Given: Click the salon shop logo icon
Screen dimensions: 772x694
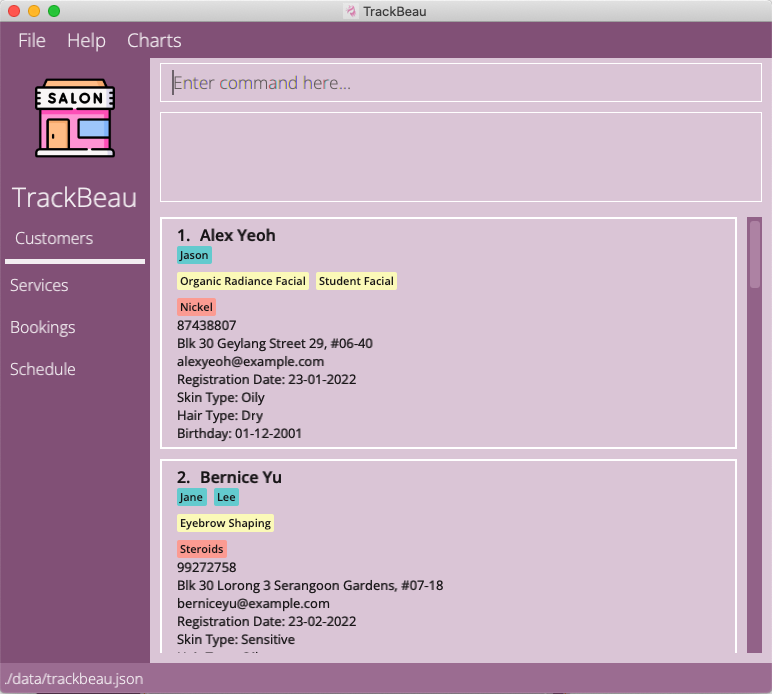Looking at the screenshot, I should (74, 118).
